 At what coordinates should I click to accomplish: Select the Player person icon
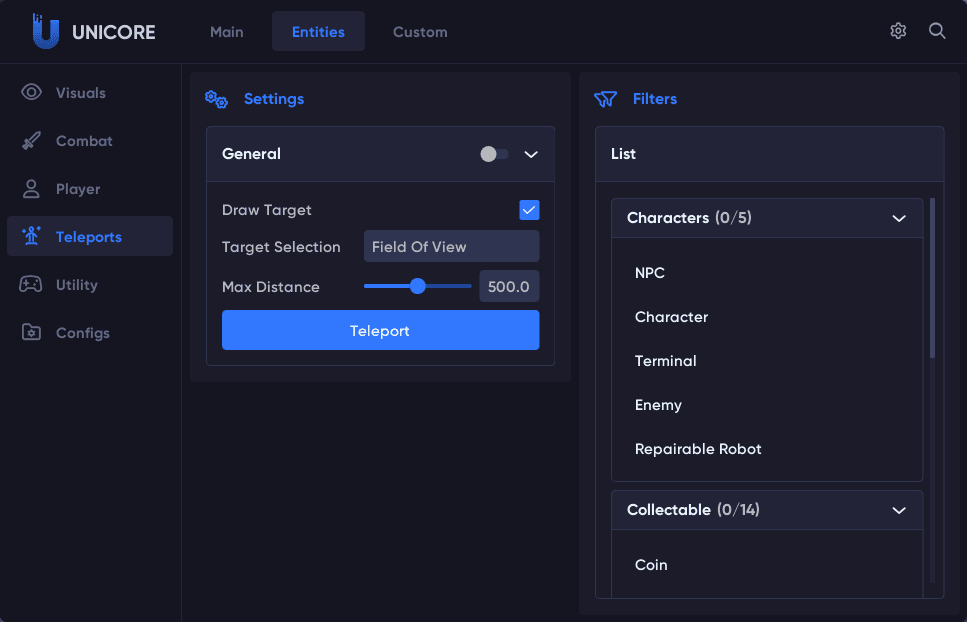pos(32,189)
